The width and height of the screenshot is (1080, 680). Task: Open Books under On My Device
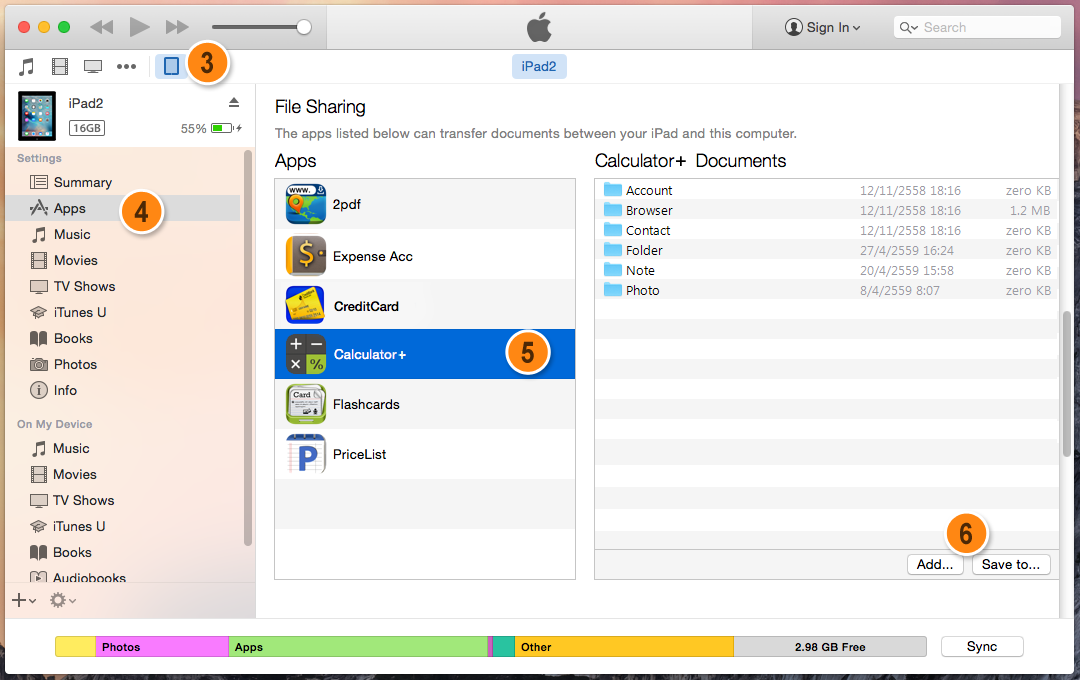pos(124,553)
